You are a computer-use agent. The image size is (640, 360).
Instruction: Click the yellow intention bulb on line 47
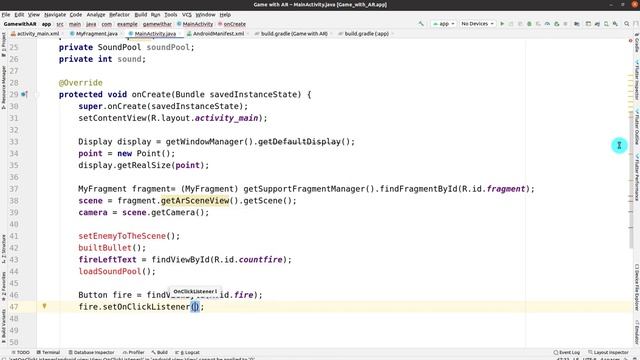(44, 306)
